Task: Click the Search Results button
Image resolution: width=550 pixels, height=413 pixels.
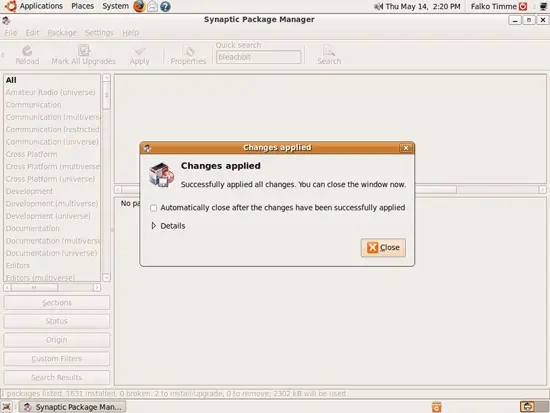Action: click(56, 377)
